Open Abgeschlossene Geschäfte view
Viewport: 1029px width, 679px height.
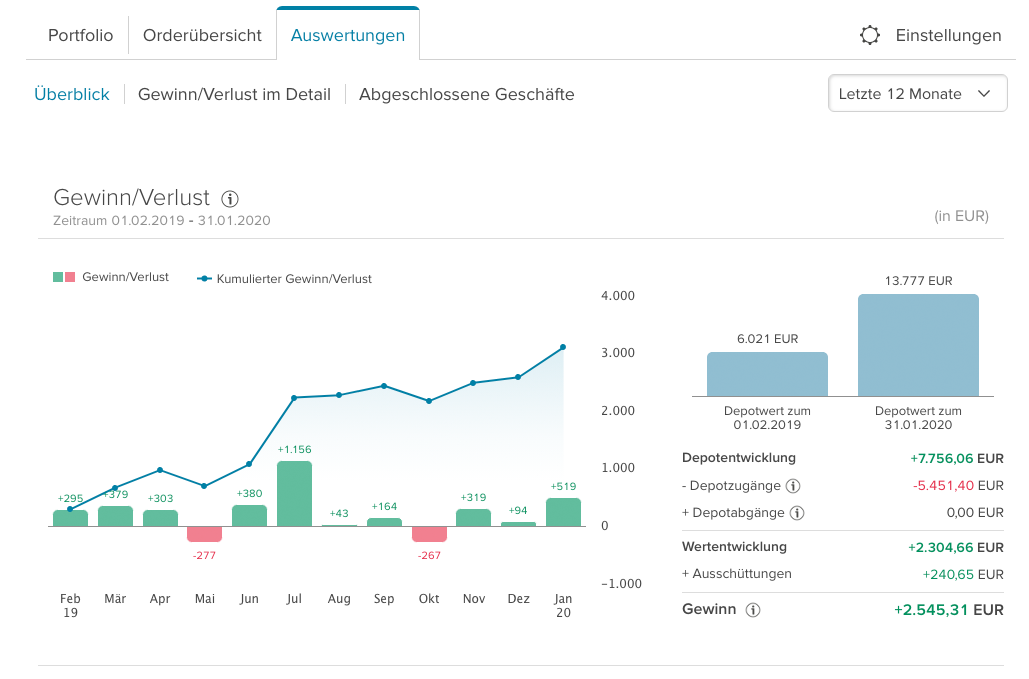(x=467, y=94)
